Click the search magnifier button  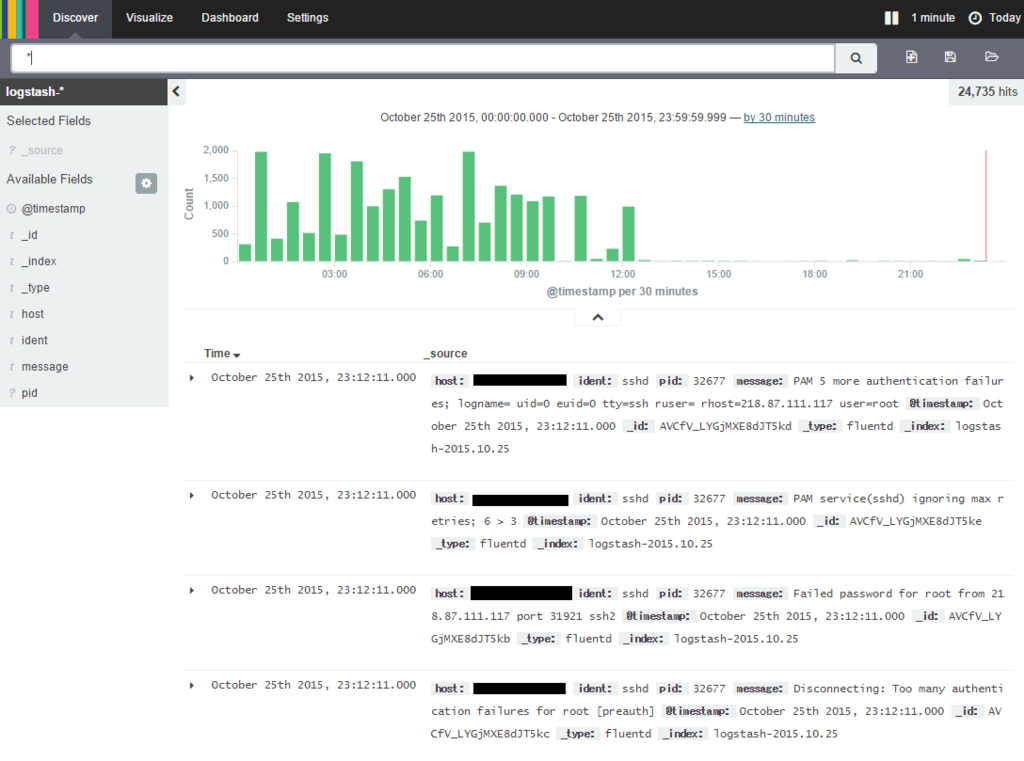[x=856, y=58]
